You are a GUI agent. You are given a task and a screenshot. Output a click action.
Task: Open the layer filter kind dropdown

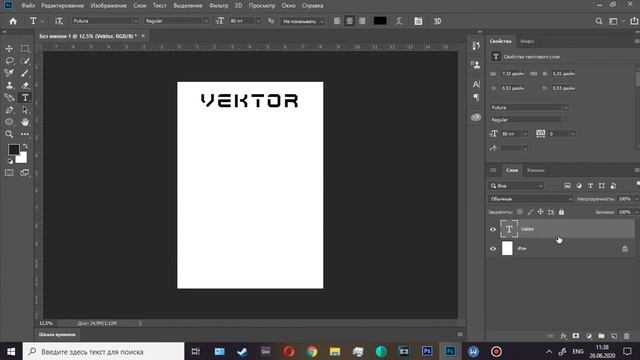516,186
